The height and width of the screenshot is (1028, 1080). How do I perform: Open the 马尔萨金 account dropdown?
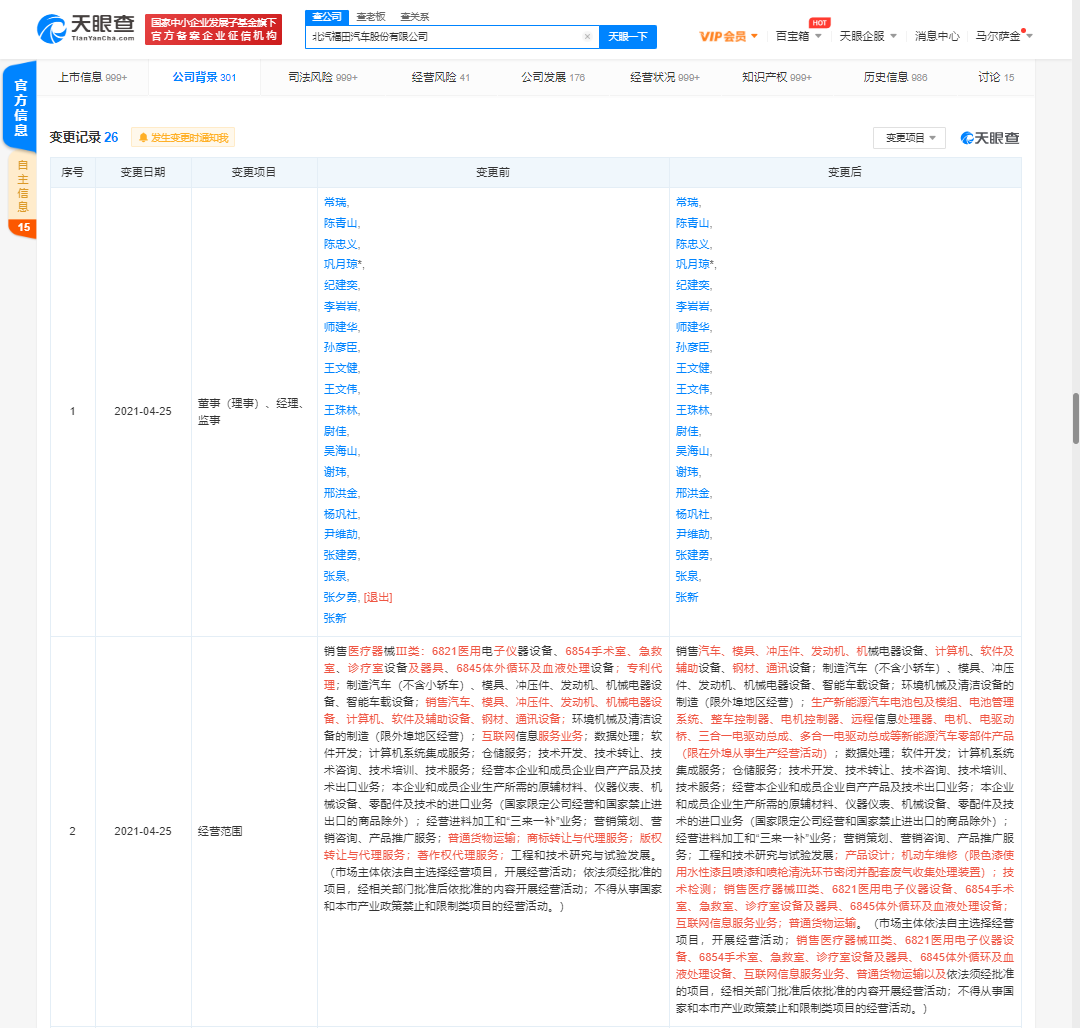[1002, 35]
